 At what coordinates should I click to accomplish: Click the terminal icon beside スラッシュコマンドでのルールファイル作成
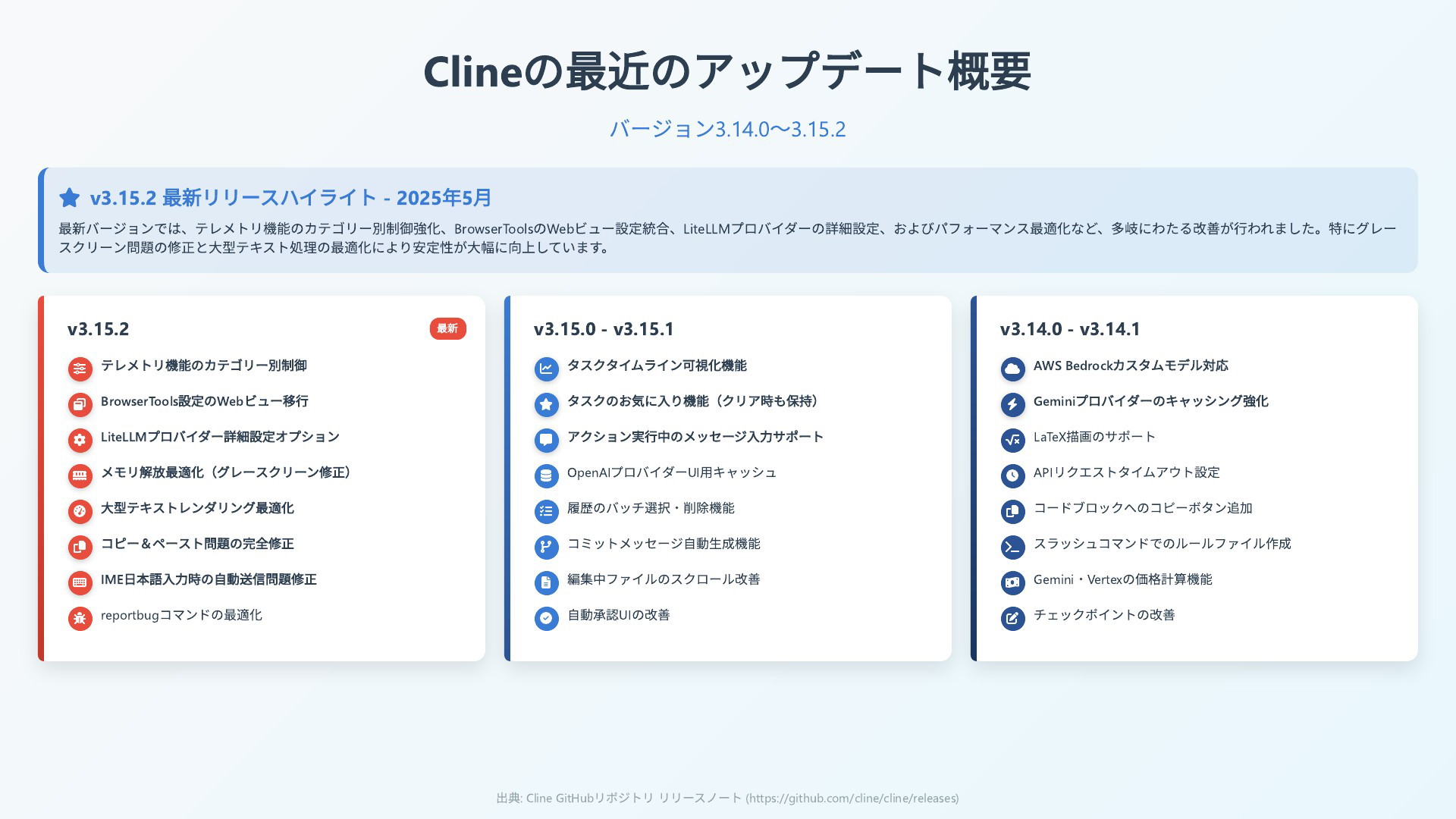tap(1012, 547)
